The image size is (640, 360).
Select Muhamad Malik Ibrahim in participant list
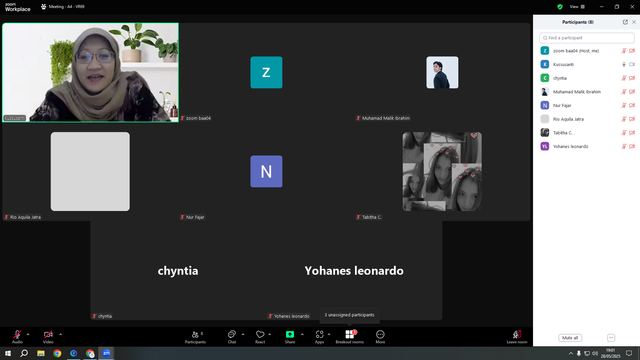(587, 92)
